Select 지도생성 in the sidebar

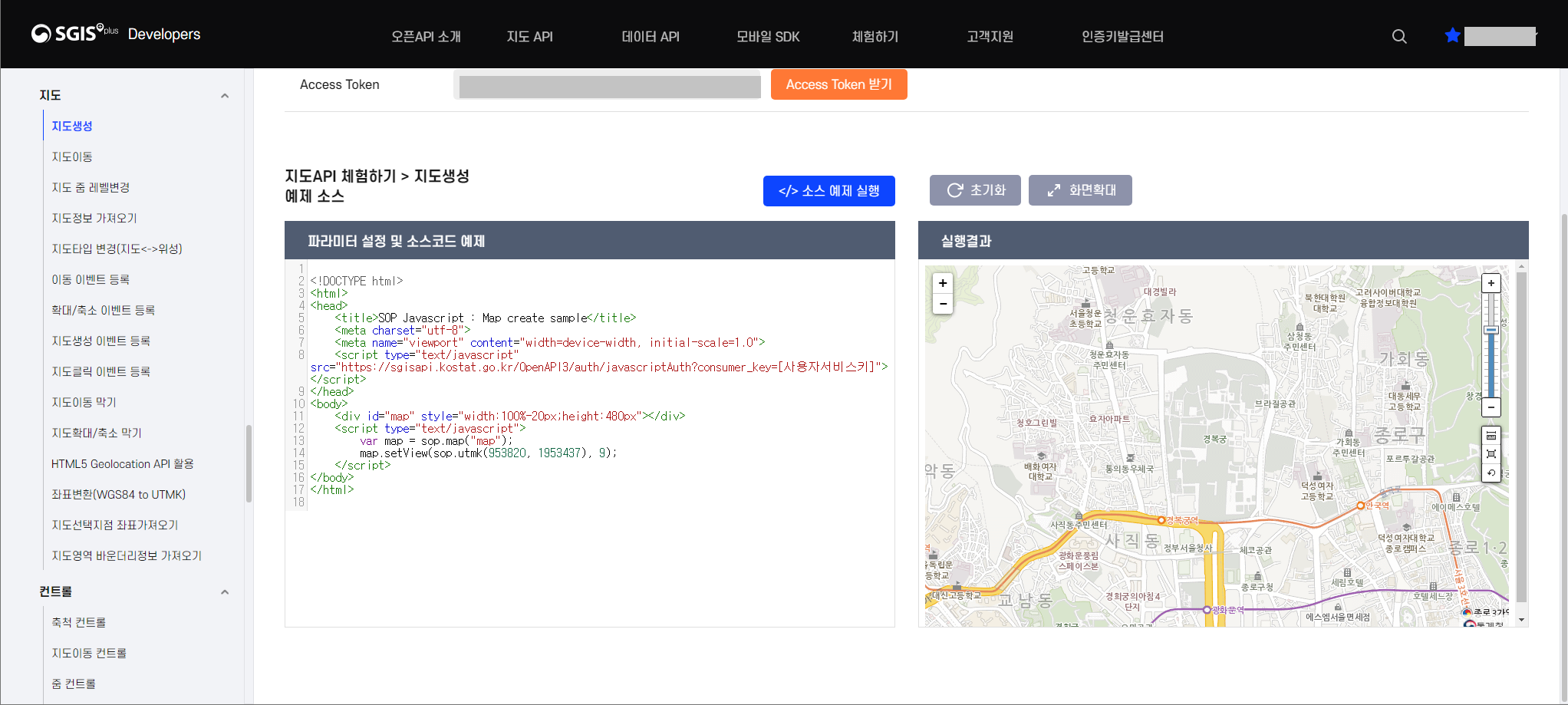72,126
